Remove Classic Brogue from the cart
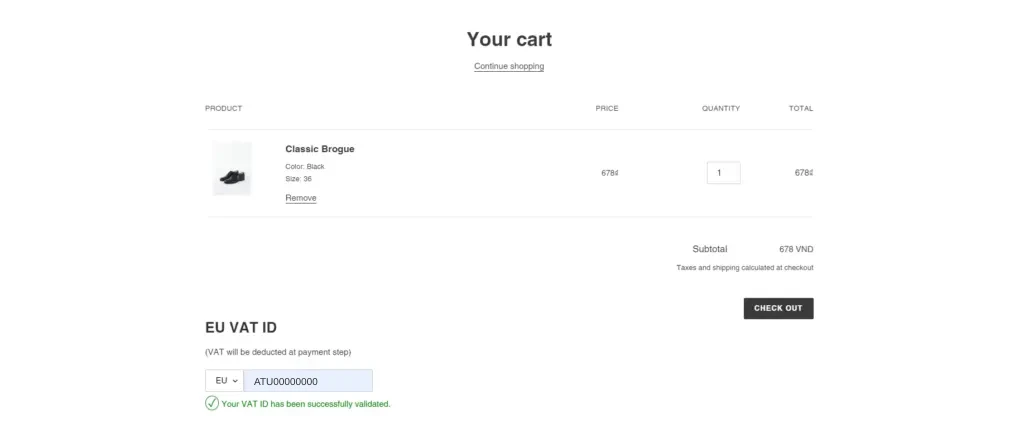This screenshot has width=1024, height=432. (x=301, y=198)
